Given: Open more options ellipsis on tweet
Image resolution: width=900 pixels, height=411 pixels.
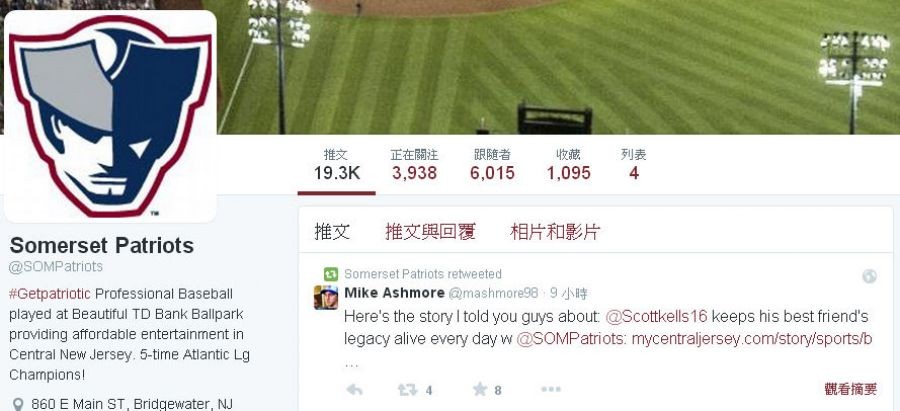Looking at the screenshot, I should [x=551, y=390].
